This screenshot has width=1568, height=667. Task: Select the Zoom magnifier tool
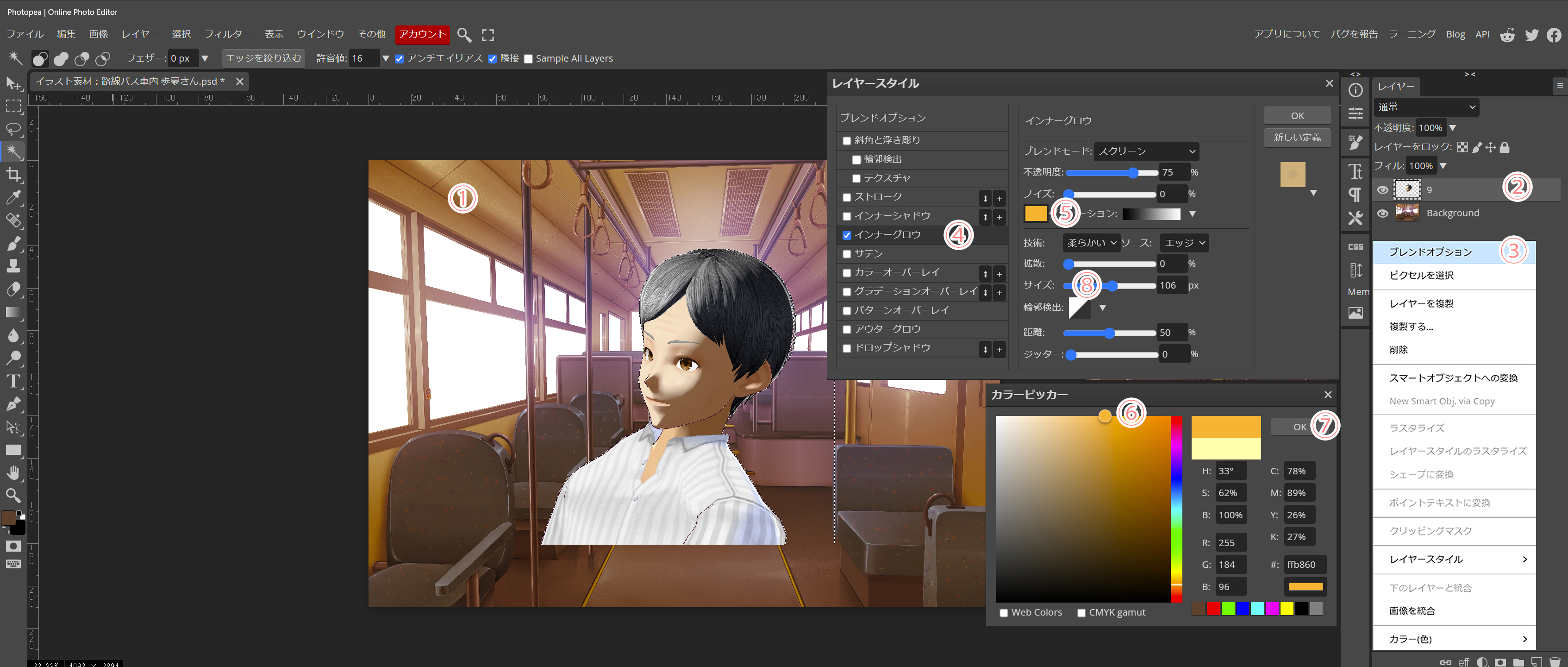coord(13,495)
